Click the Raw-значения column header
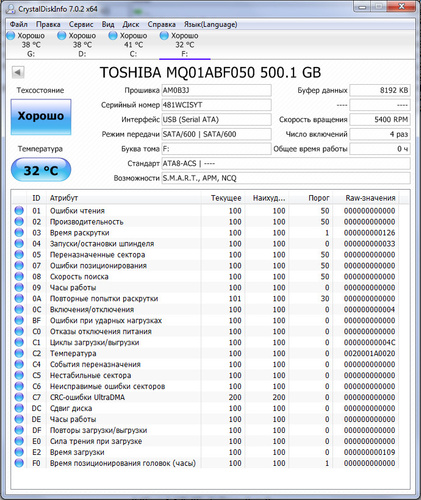 click(x=370, y=198)
